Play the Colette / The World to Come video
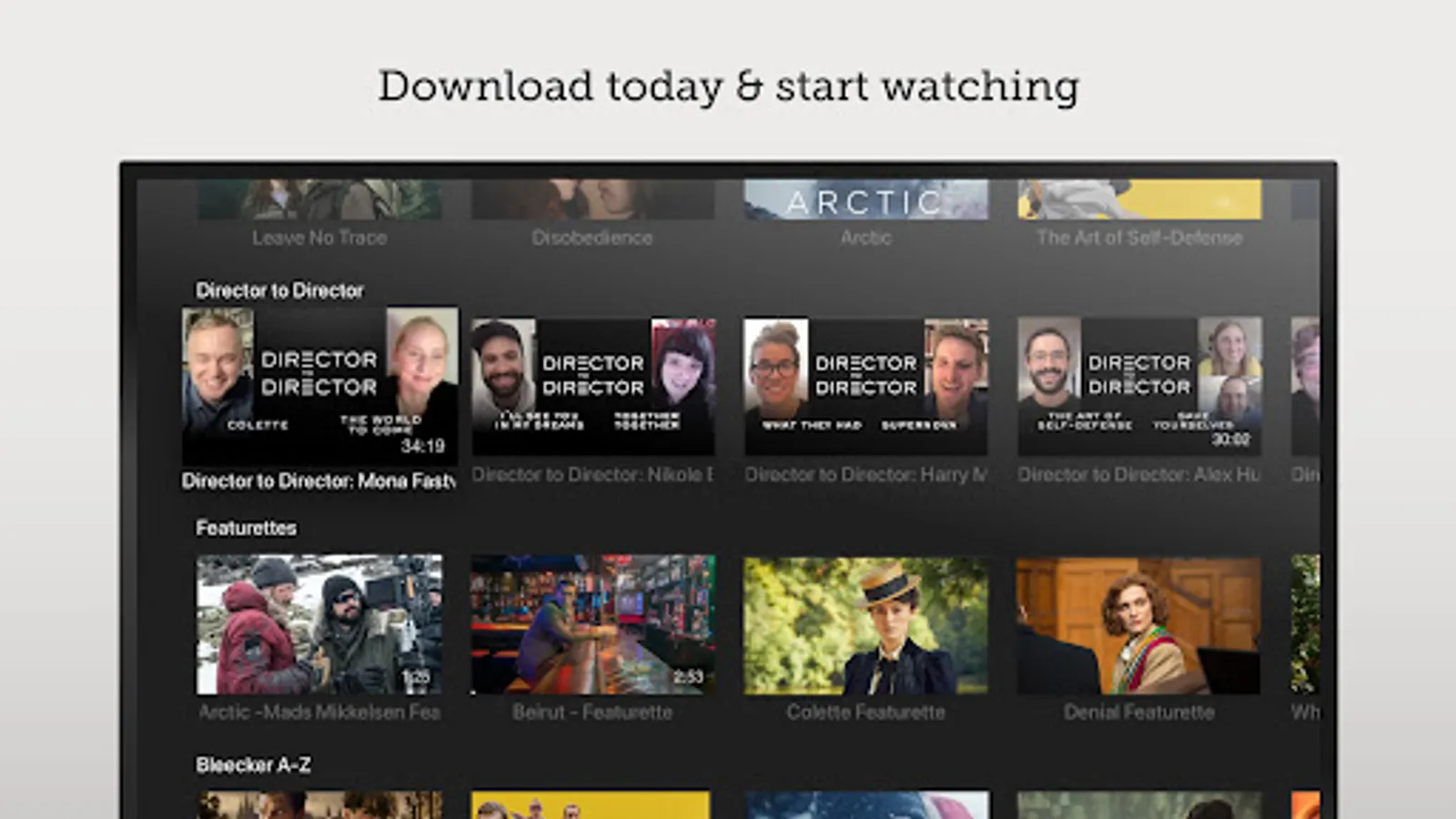 (x=319, y=386)
